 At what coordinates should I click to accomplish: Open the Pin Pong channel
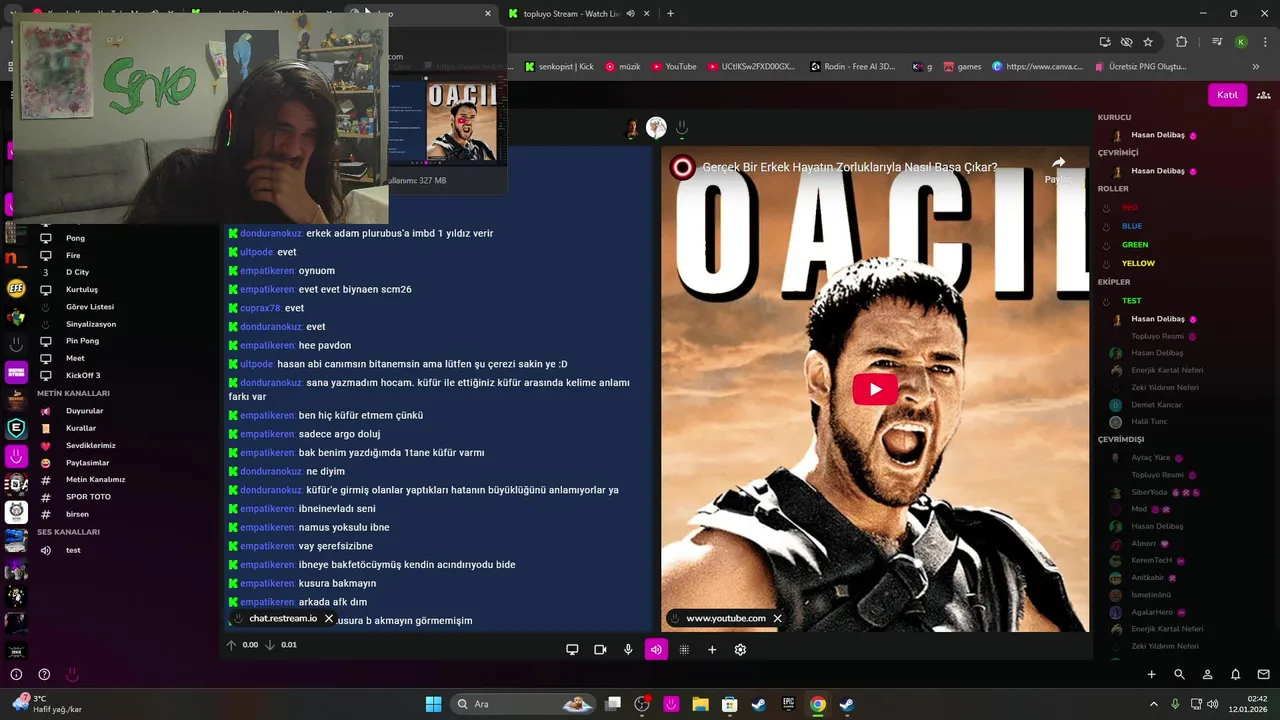click(82, 341)
